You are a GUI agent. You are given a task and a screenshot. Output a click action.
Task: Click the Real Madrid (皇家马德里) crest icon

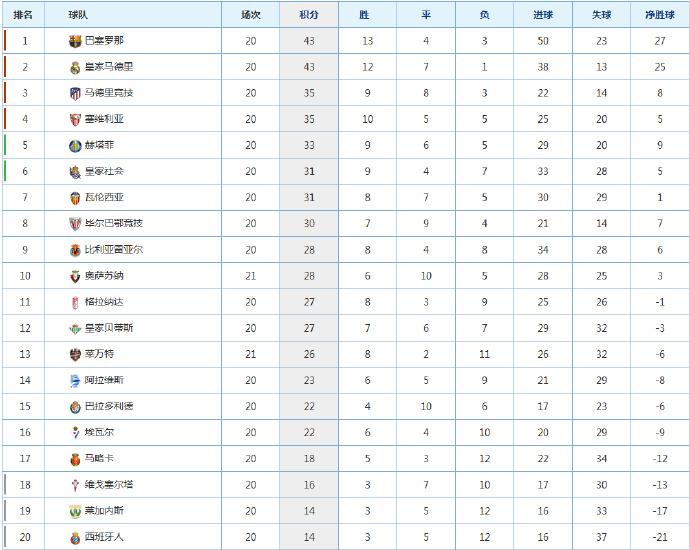[x=75, y=67]
